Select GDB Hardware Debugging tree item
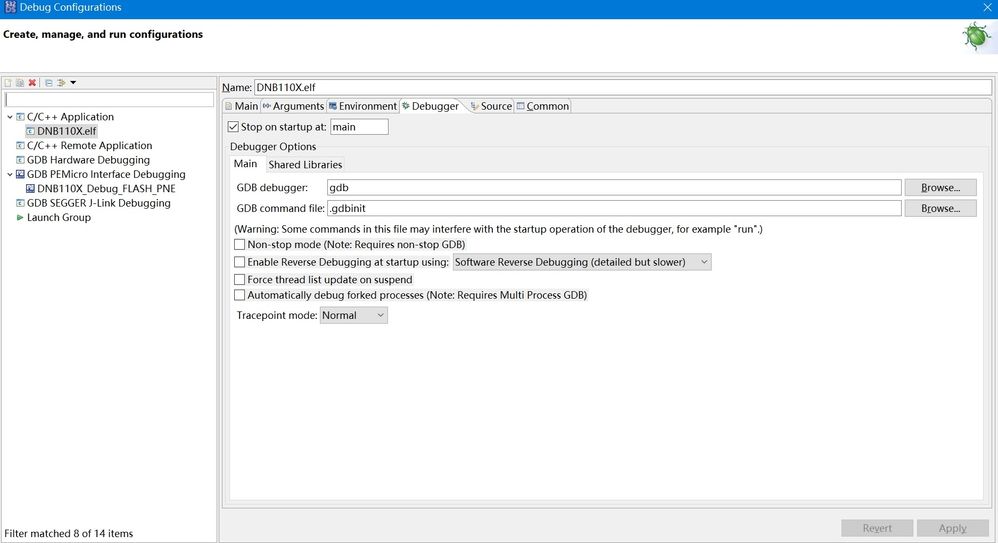Screen dimensions: 998x543 (x=88, y=160)
